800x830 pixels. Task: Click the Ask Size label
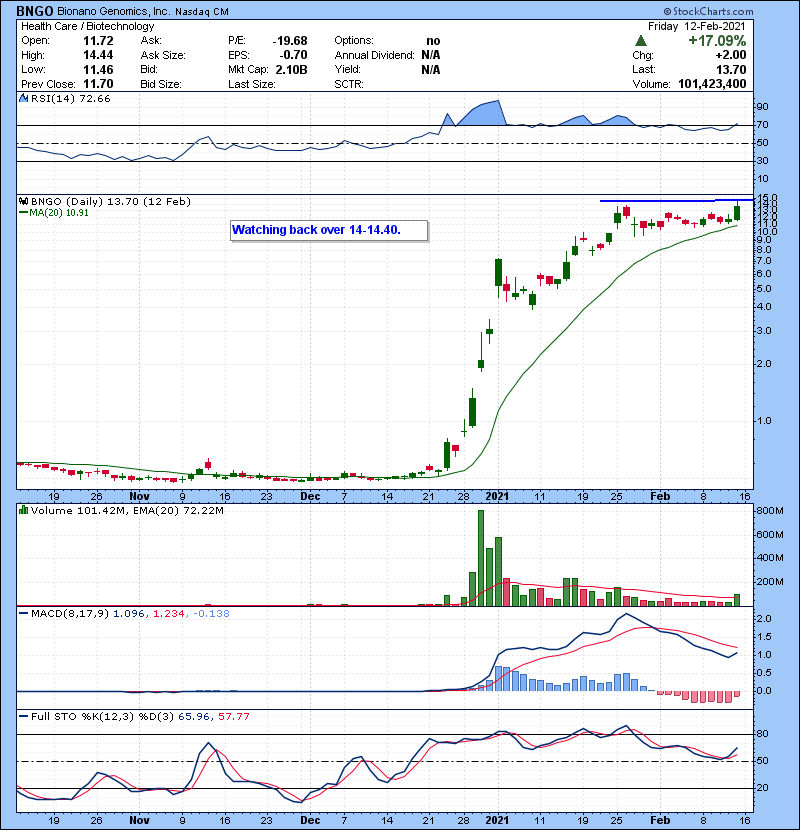[163, 55]
